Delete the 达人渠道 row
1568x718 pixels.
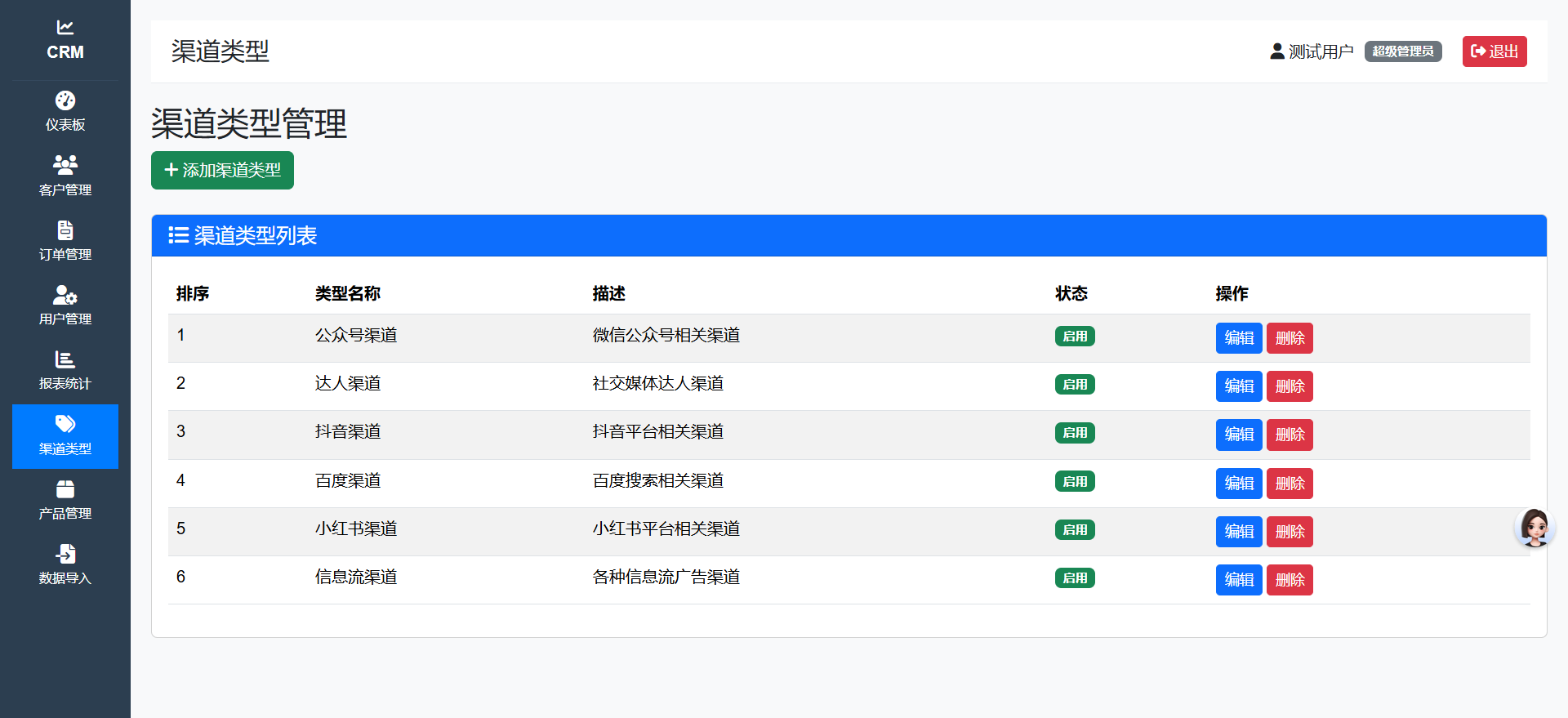coord(1289,386)
